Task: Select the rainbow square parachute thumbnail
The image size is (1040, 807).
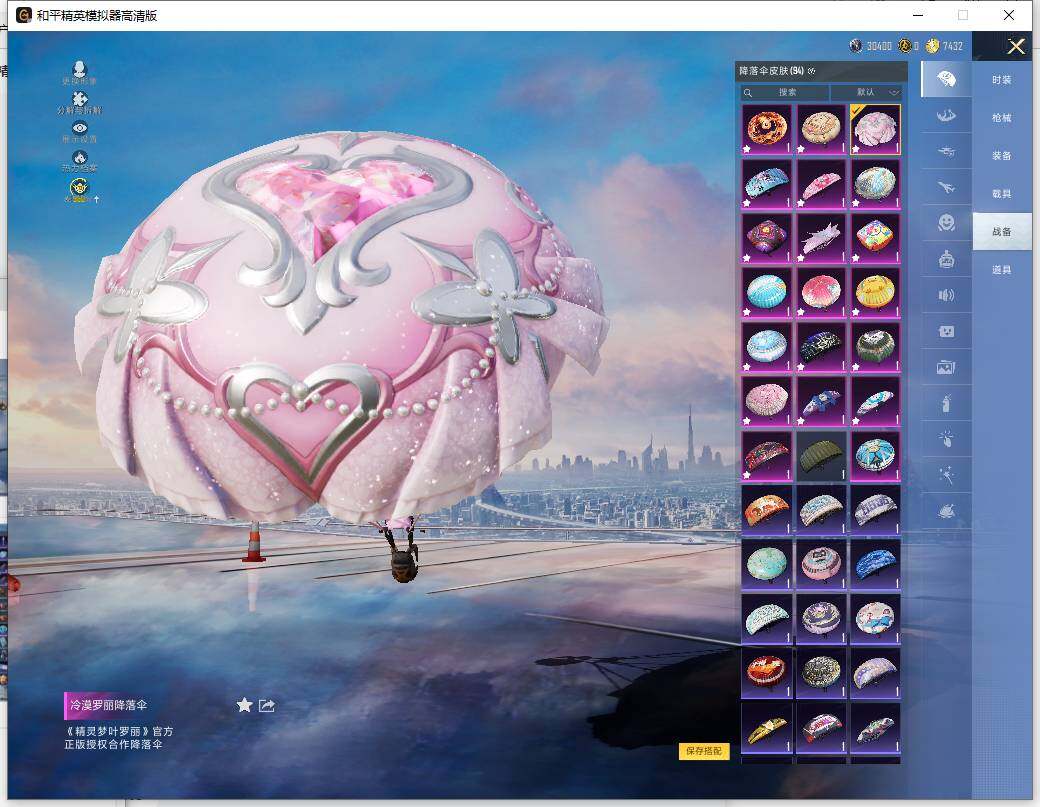Action: pyautogui.click(x=876, y=238)
